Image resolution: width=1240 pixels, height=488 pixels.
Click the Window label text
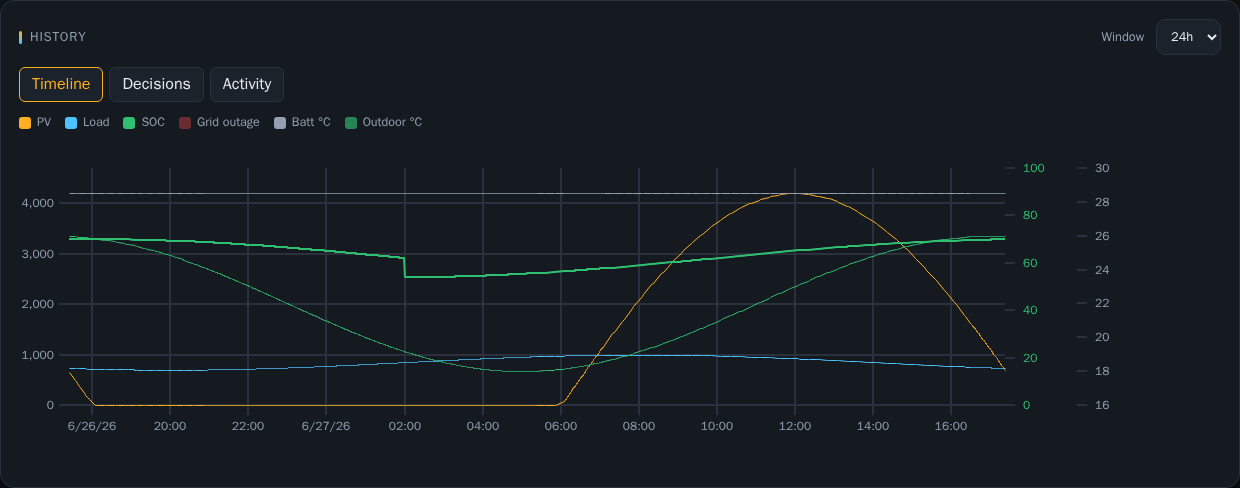click(x=1122, y=37)
